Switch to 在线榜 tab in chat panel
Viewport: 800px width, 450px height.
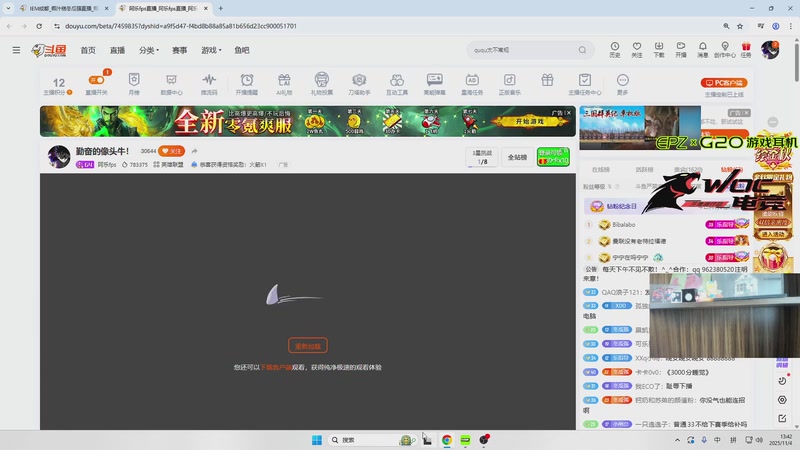click(x=601, y=169)
